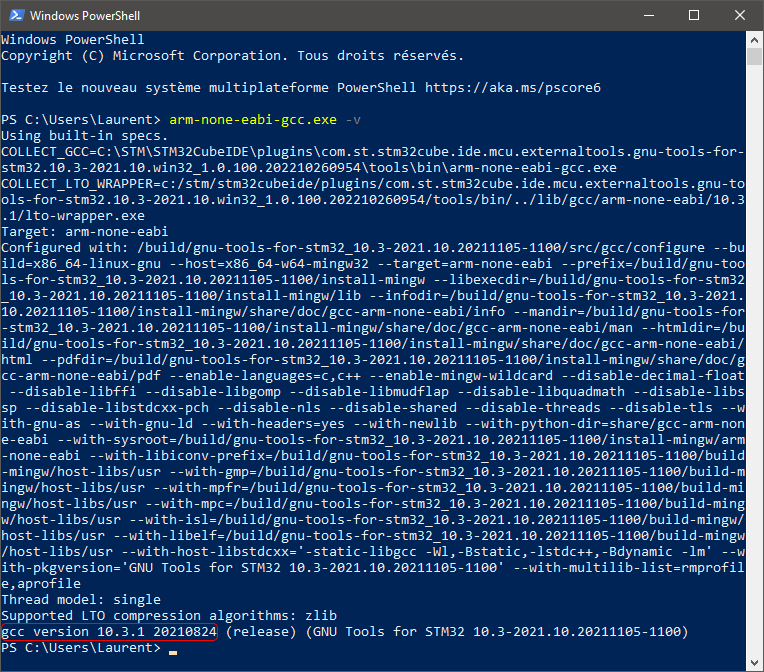Click the '--with-newlib' option text
Screen dimensions: 764x672
[405, 423]
